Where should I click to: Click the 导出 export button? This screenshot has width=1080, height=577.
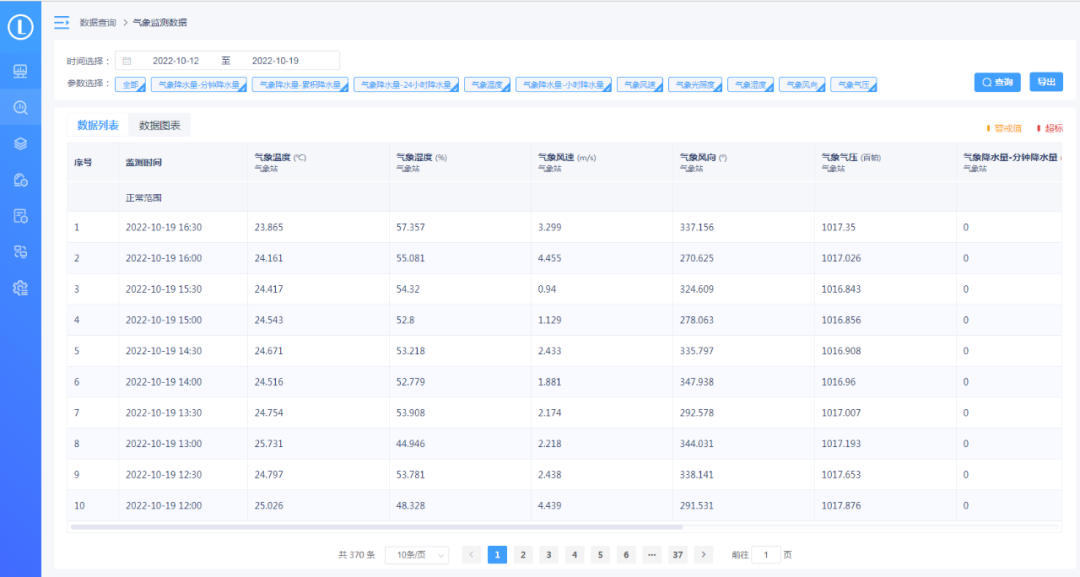click(1046, 82)
